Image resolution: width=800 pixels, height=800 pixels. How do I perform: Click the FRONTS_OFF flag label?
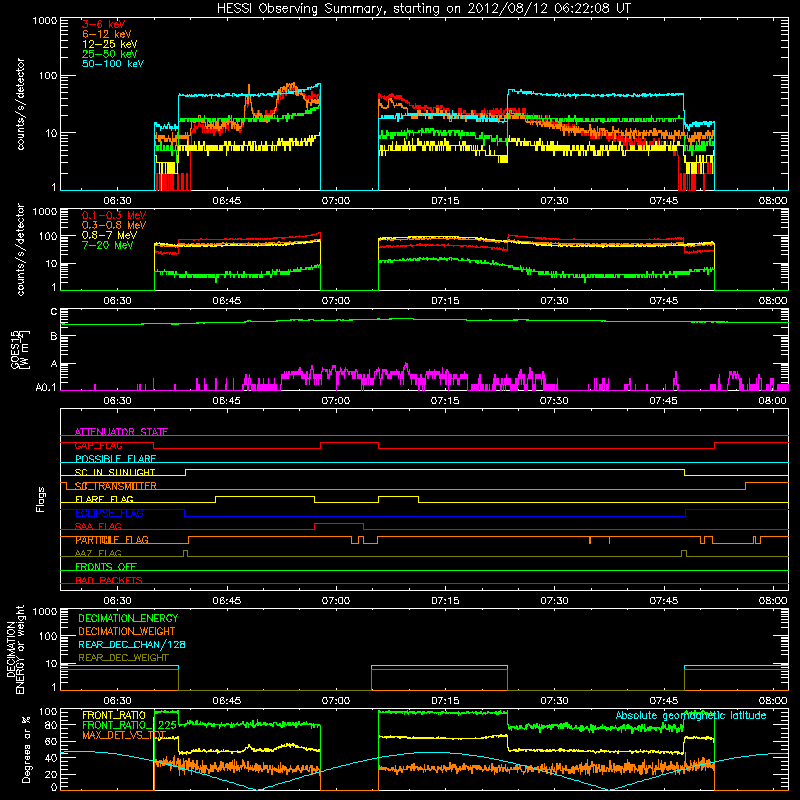106,567
